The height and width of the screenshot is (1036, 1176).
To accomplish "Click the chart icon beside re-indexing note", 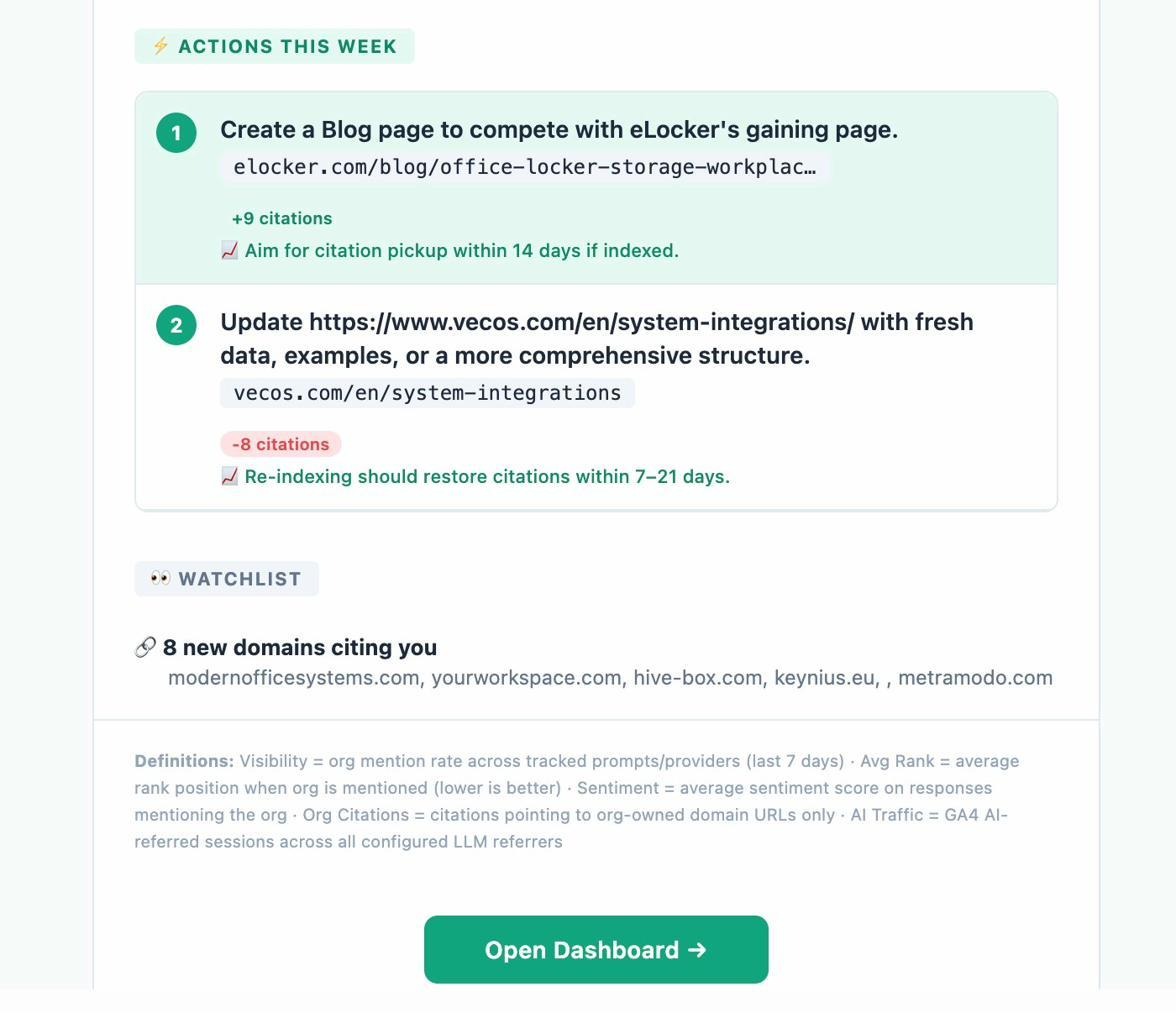I will [229, 477].
